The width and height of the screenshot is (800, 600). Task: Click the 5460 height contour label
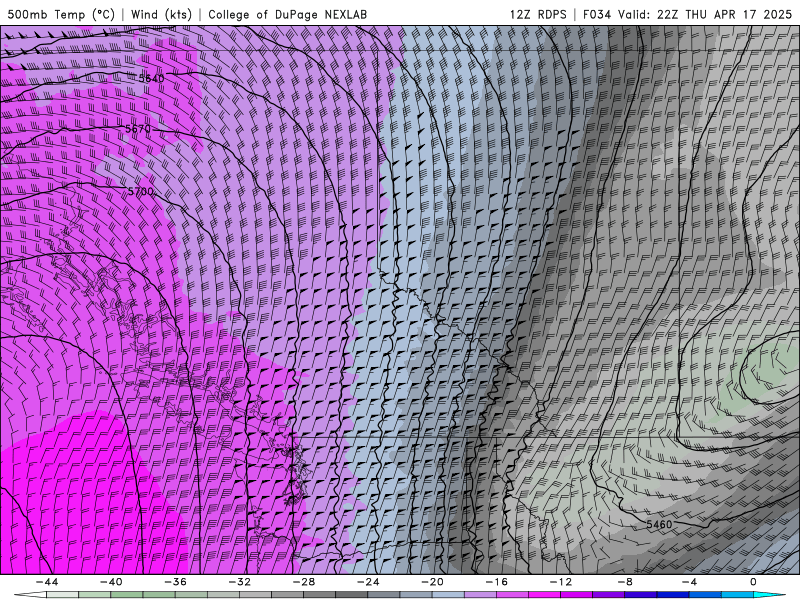click(x=659, y=524)
